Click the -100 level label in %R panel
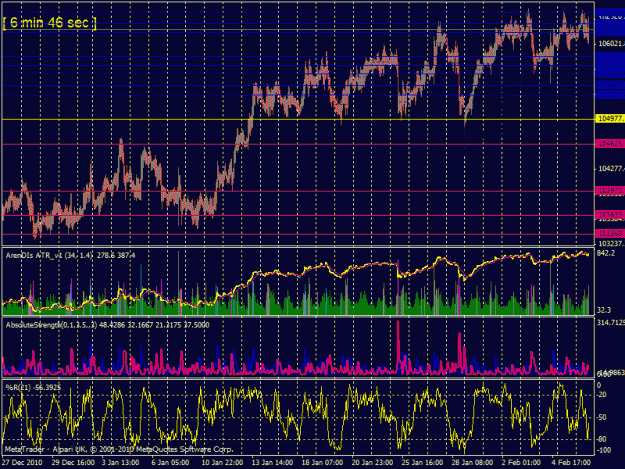625x469 pixels. [x=604, y=450]
